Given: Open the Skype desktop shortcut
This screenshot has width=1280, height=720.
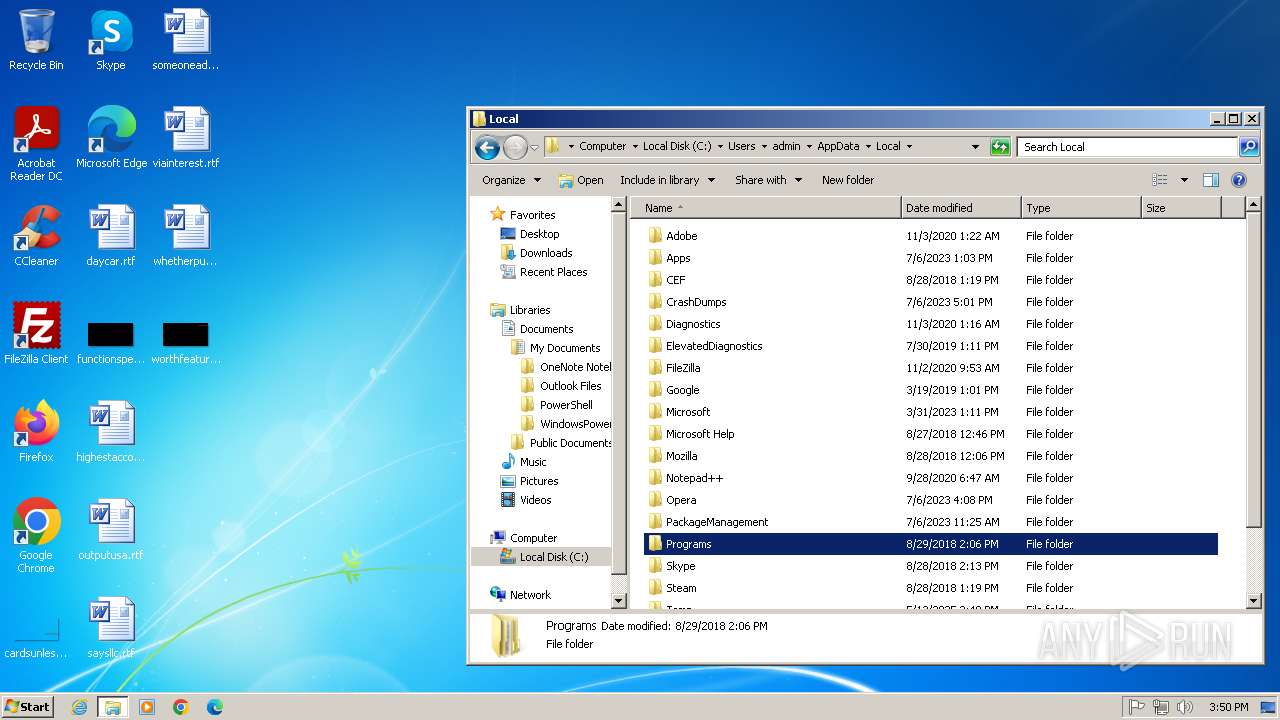Looking at the screenshot, I should coord(110,40).
